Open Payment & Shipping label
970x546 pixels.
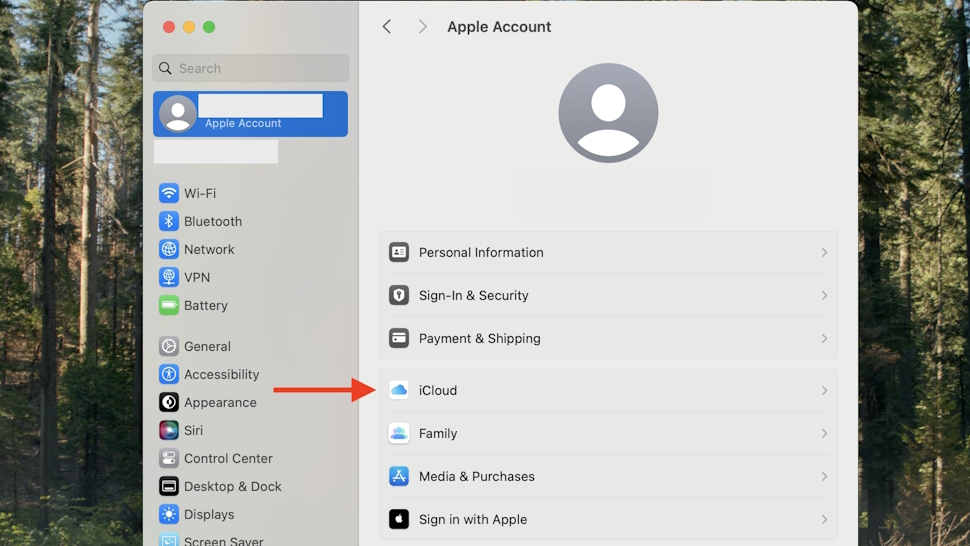[x=479, y=338]
